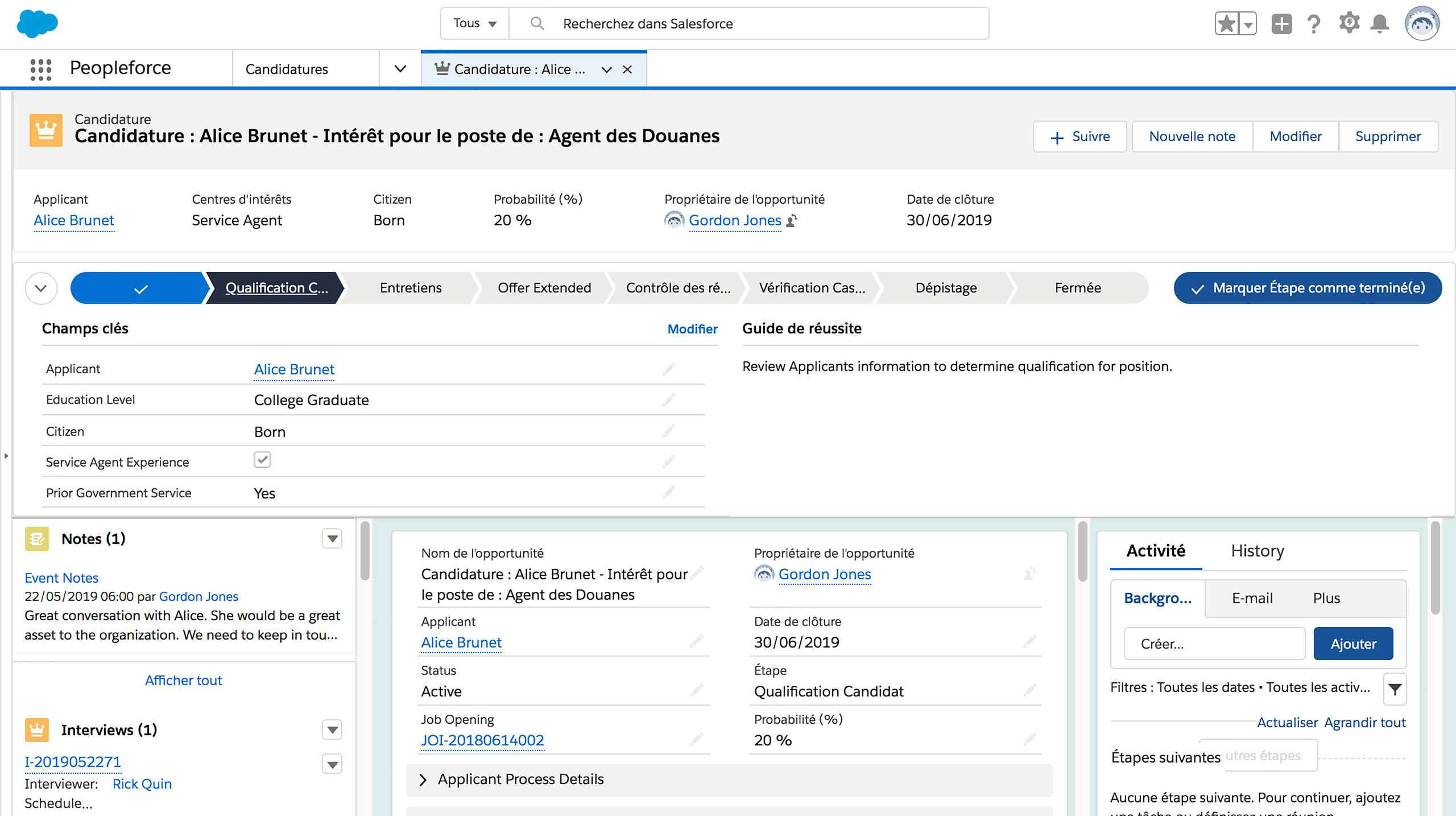Viewport: 1456px width, 816px height.
Task: Switch to the History tab
Action: [1258, 551]
